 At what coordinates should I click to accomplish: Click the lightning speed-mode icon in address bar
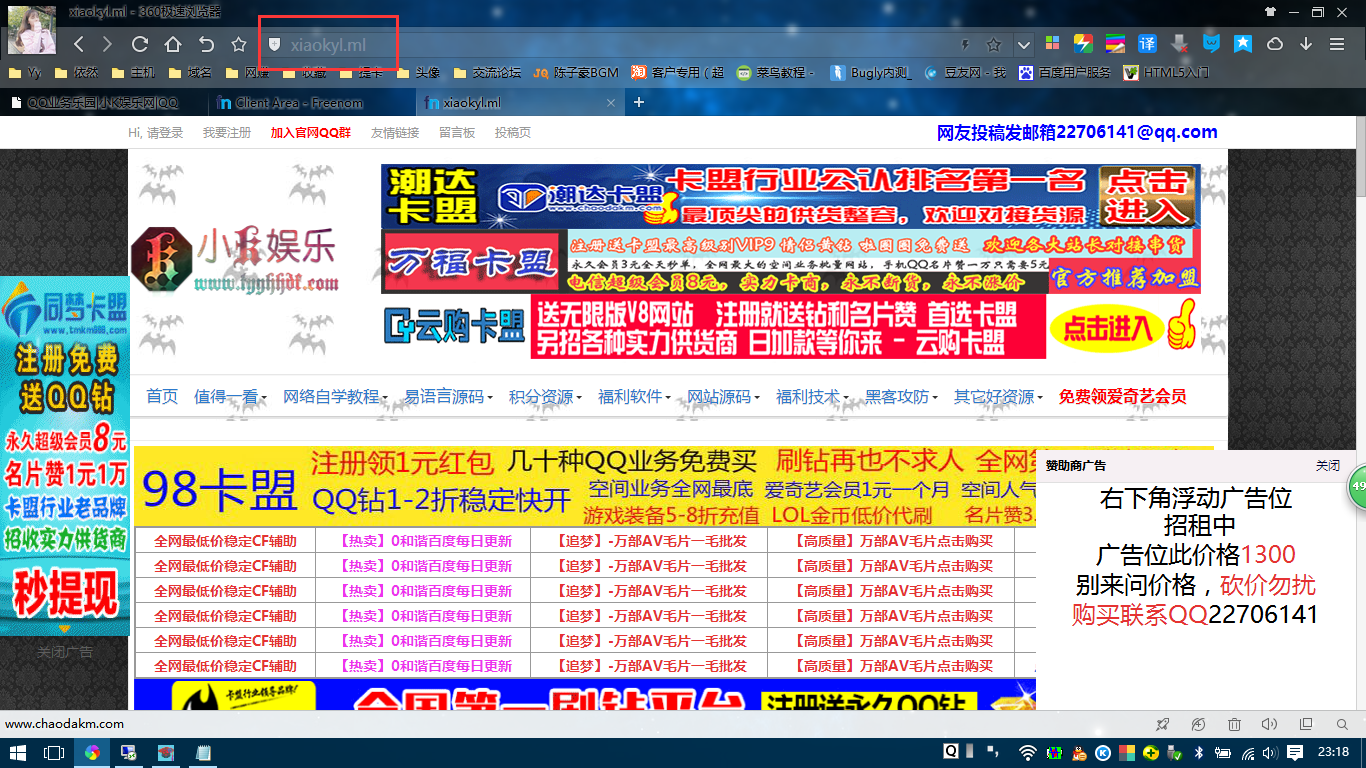click(x=965, y=45)
